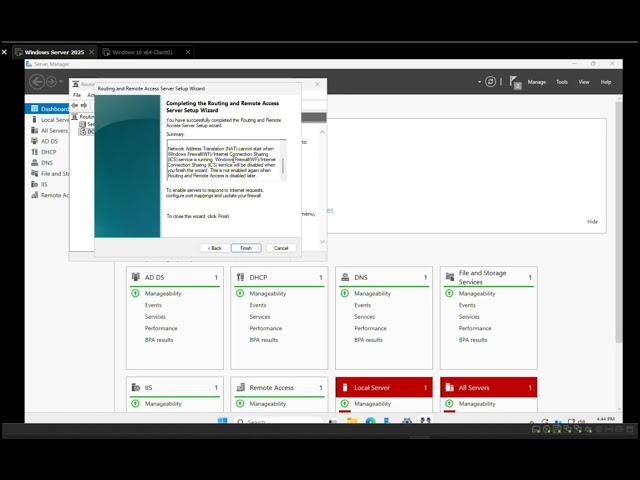Click BPA results in File and Storage tile

(x=473, y=340)
